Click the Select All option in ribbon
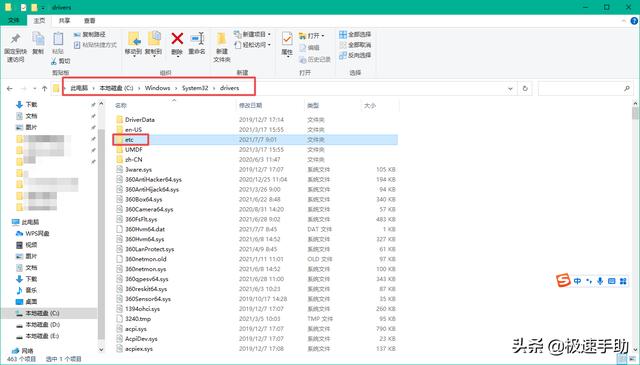640x365 pixels. (x=355, y=34)
